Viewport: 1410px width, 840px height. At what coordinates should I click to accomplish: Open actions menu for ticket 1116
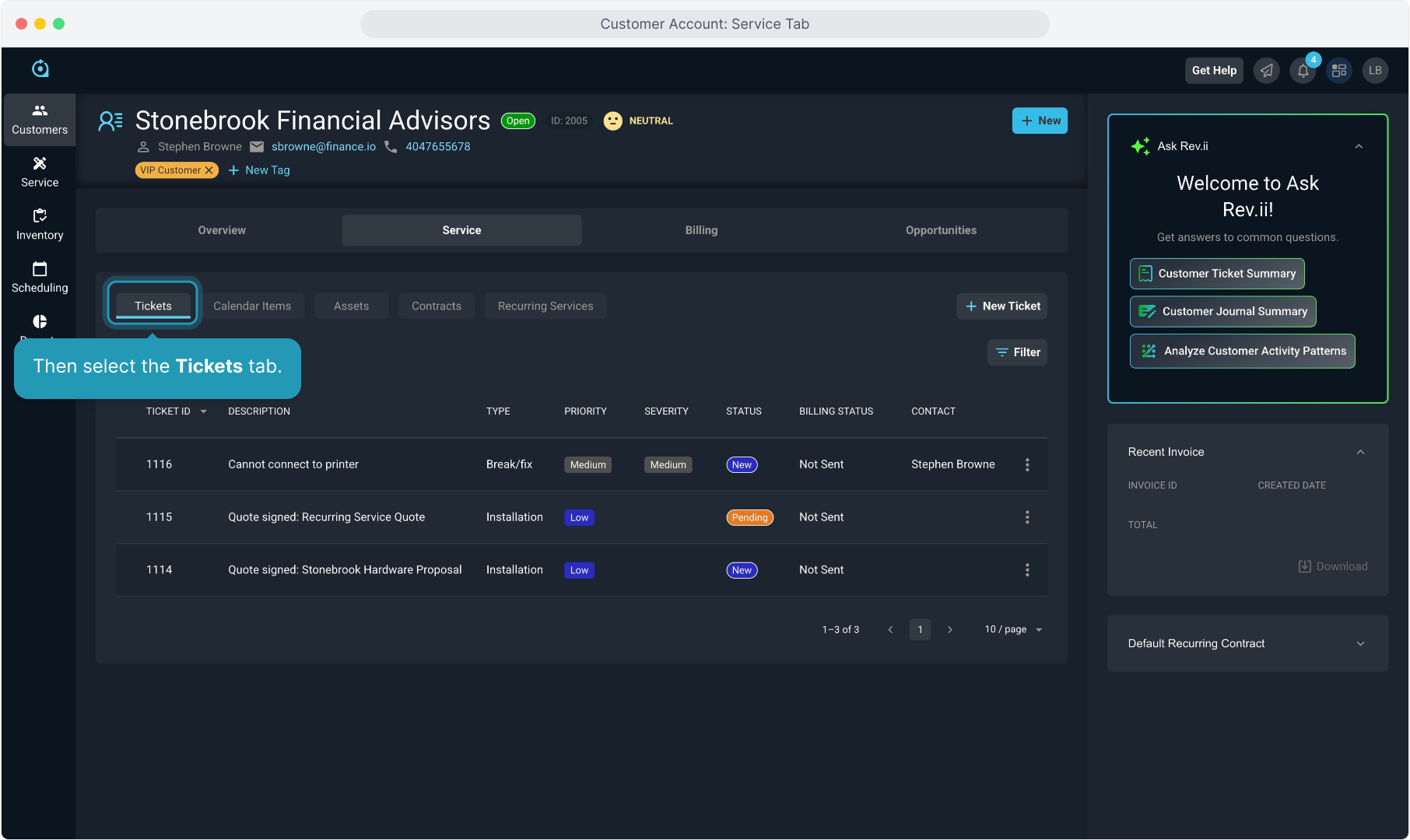click(x=1027, y=464)
